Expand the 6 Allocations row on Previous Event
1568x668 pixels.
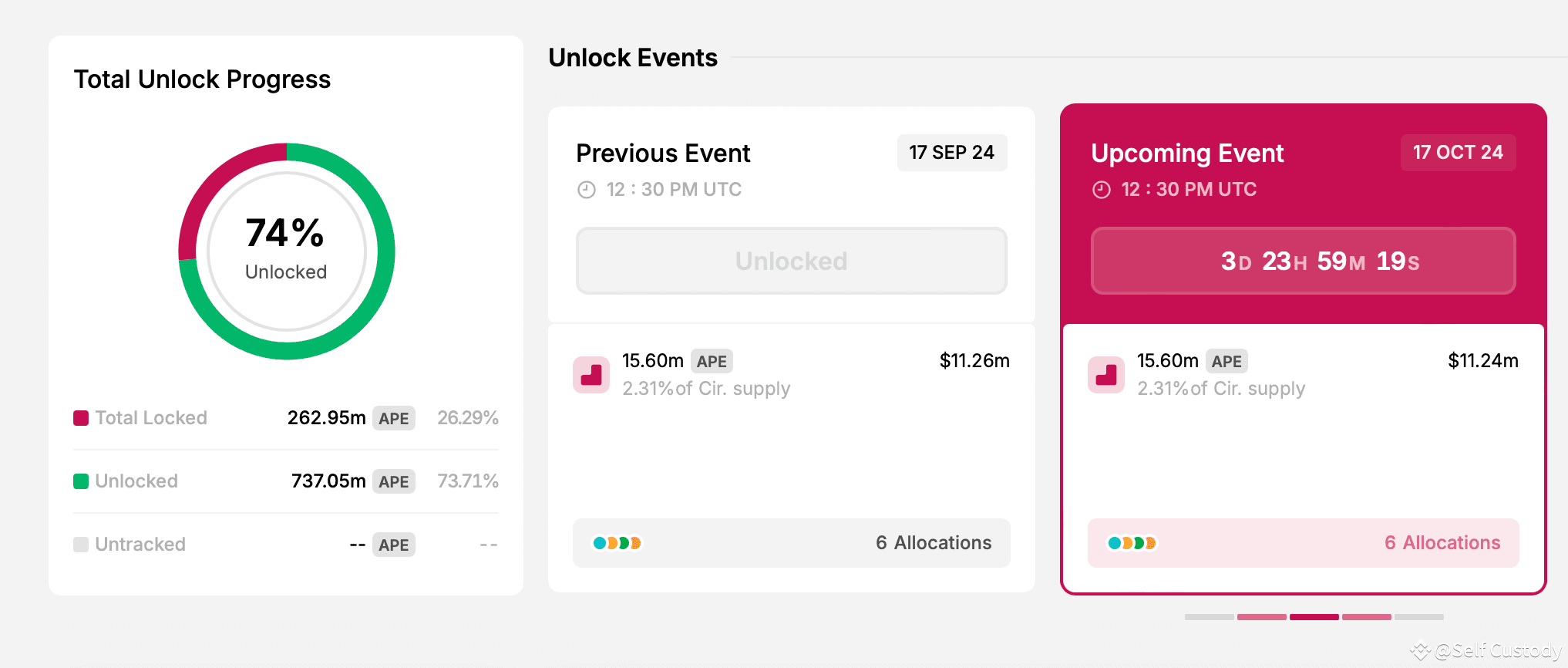tap(790, 543)
